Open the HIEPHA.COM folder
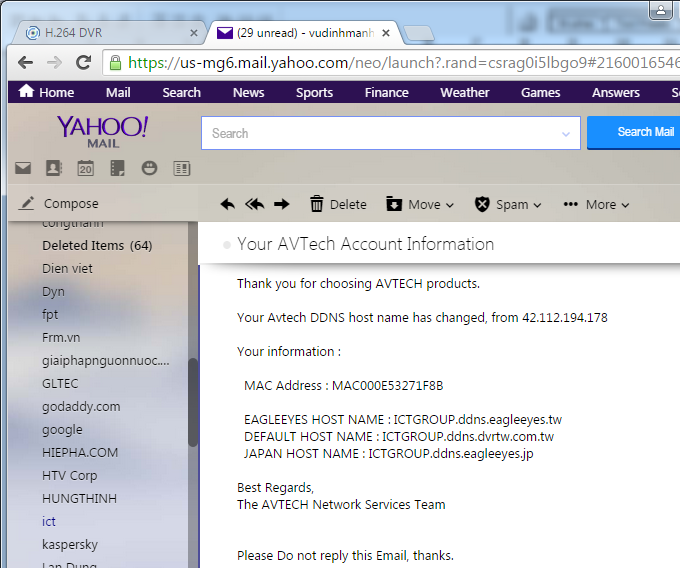Image resolution: width=680 pixels, height=568 pixels. (80, 453)
